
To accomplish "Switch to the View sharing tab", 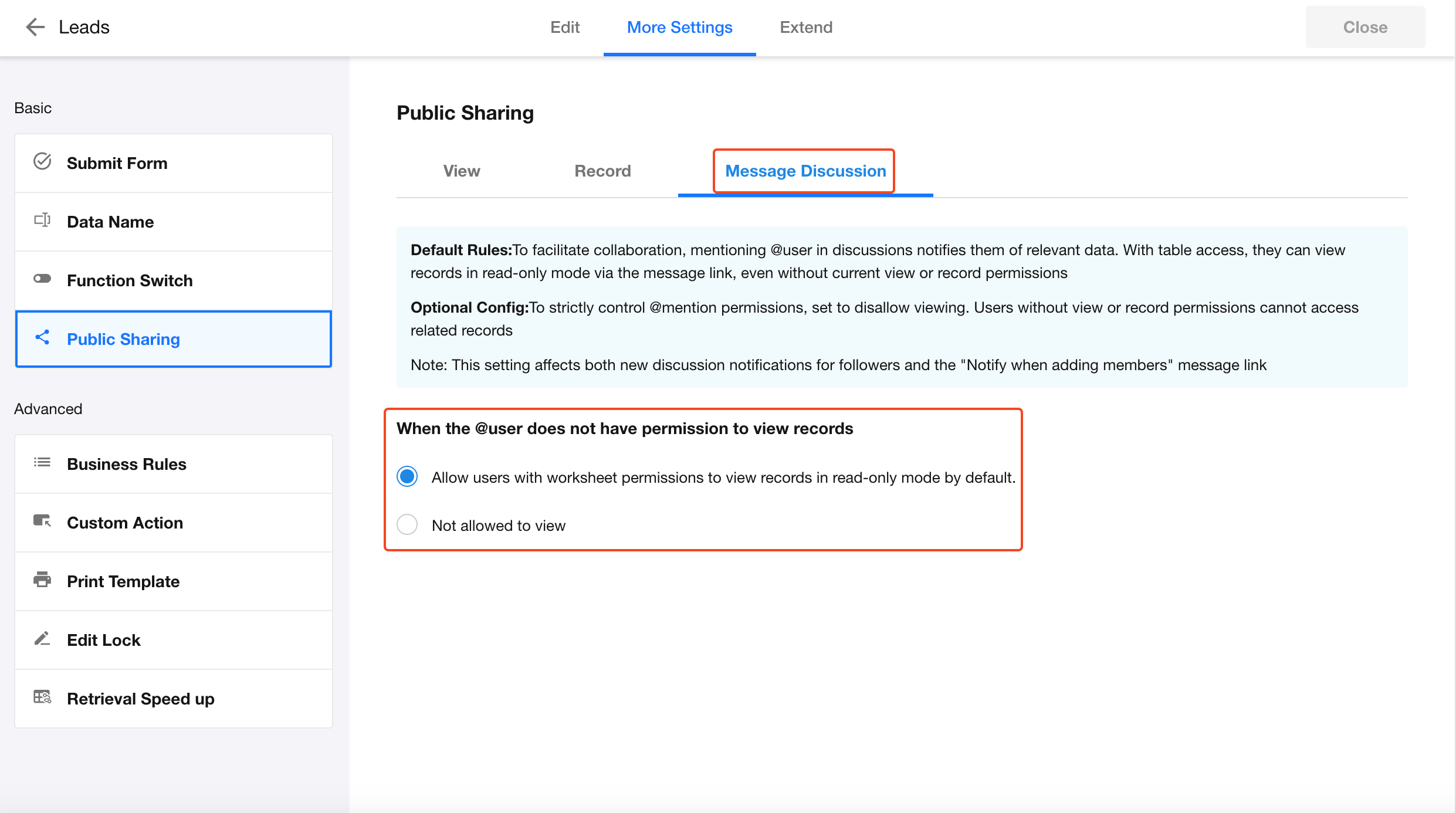I will tap(461, 171).
